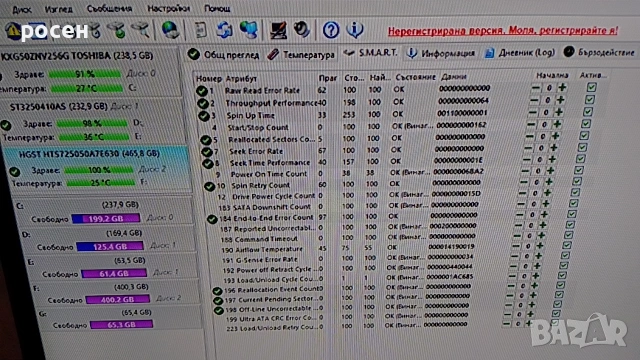Click the blue info bubble toolbar icon

tap(355, 30)
